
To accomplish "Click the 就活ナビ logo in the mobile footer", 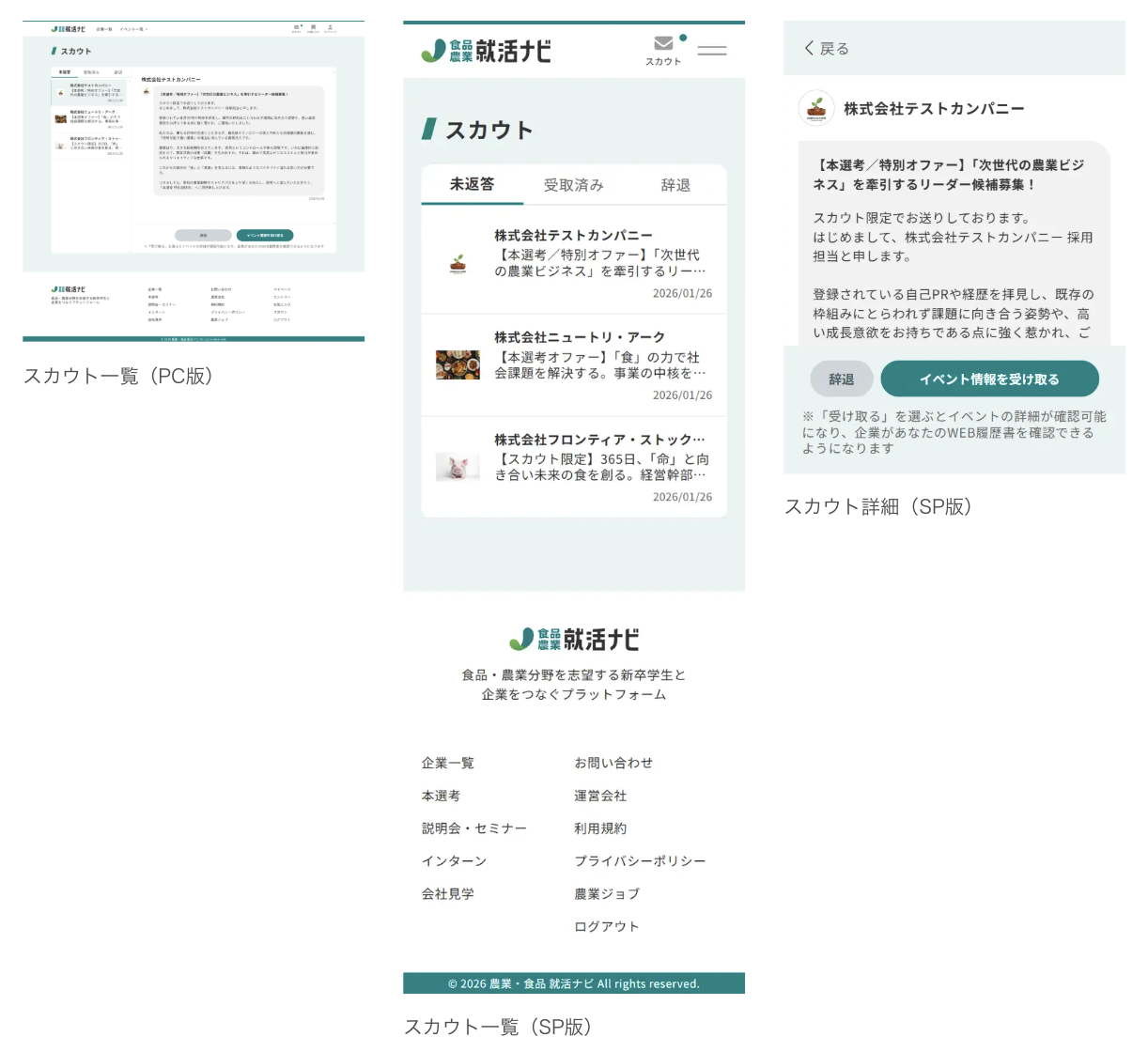I will [574, 640].
